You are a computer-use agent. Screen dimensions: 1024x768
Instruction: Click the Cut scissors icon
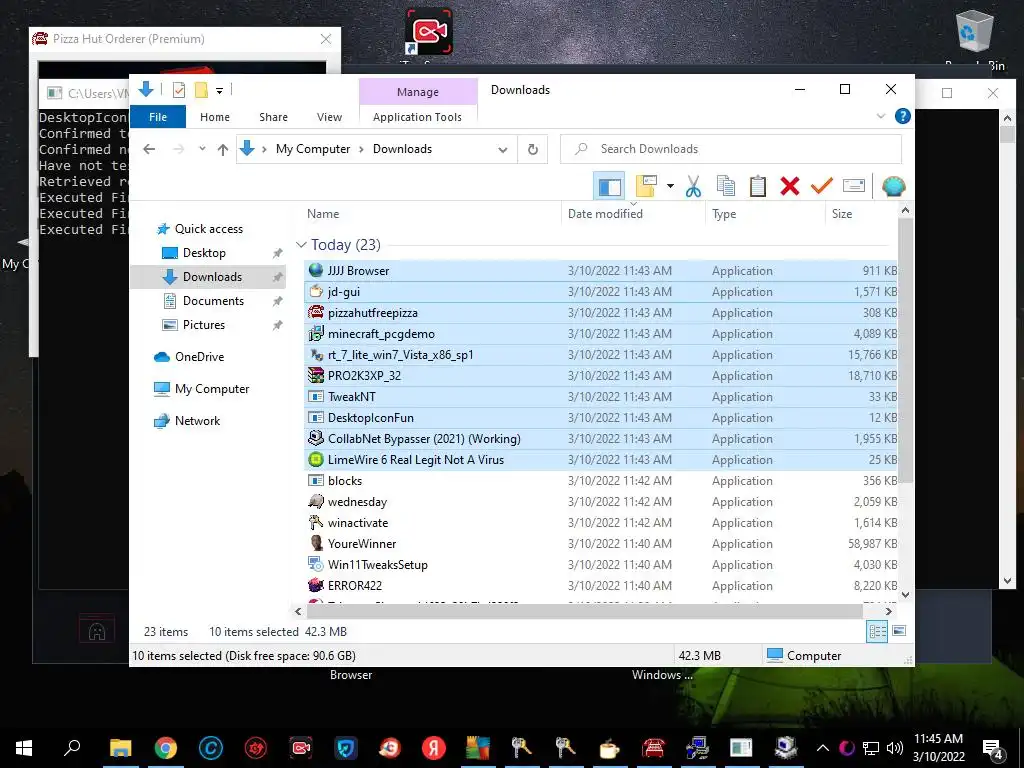[693, 187]
